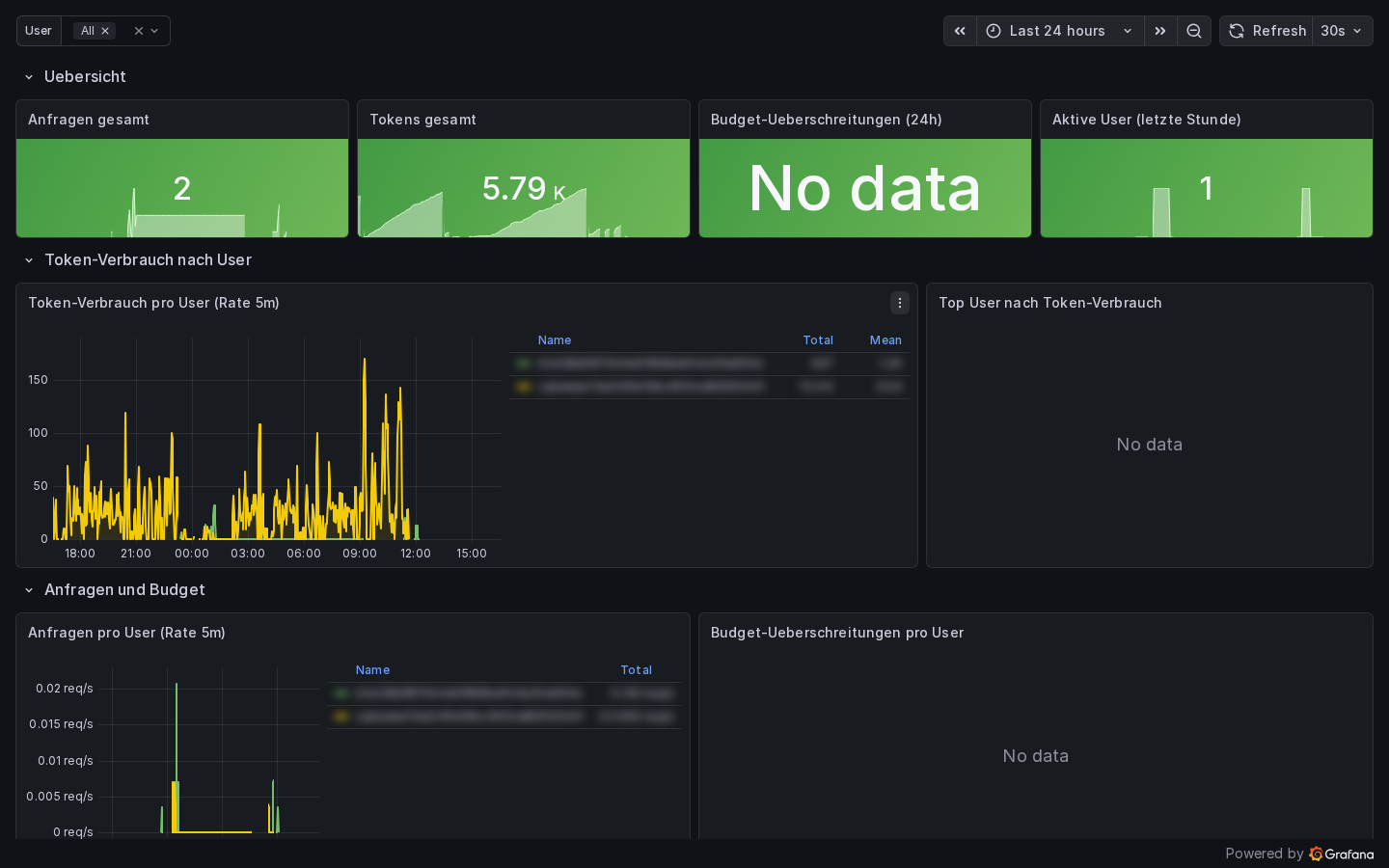Clear the User variable selection
The width and height of the screenshot is (1389, 868).
pyautogui.click(x=139, y=31)
